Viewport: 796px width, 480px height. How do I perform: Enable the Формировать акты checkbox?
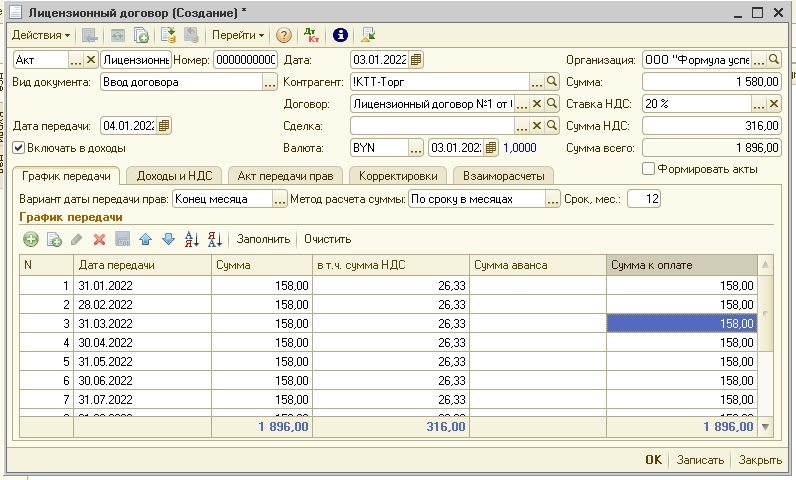(x=648, y=169)
